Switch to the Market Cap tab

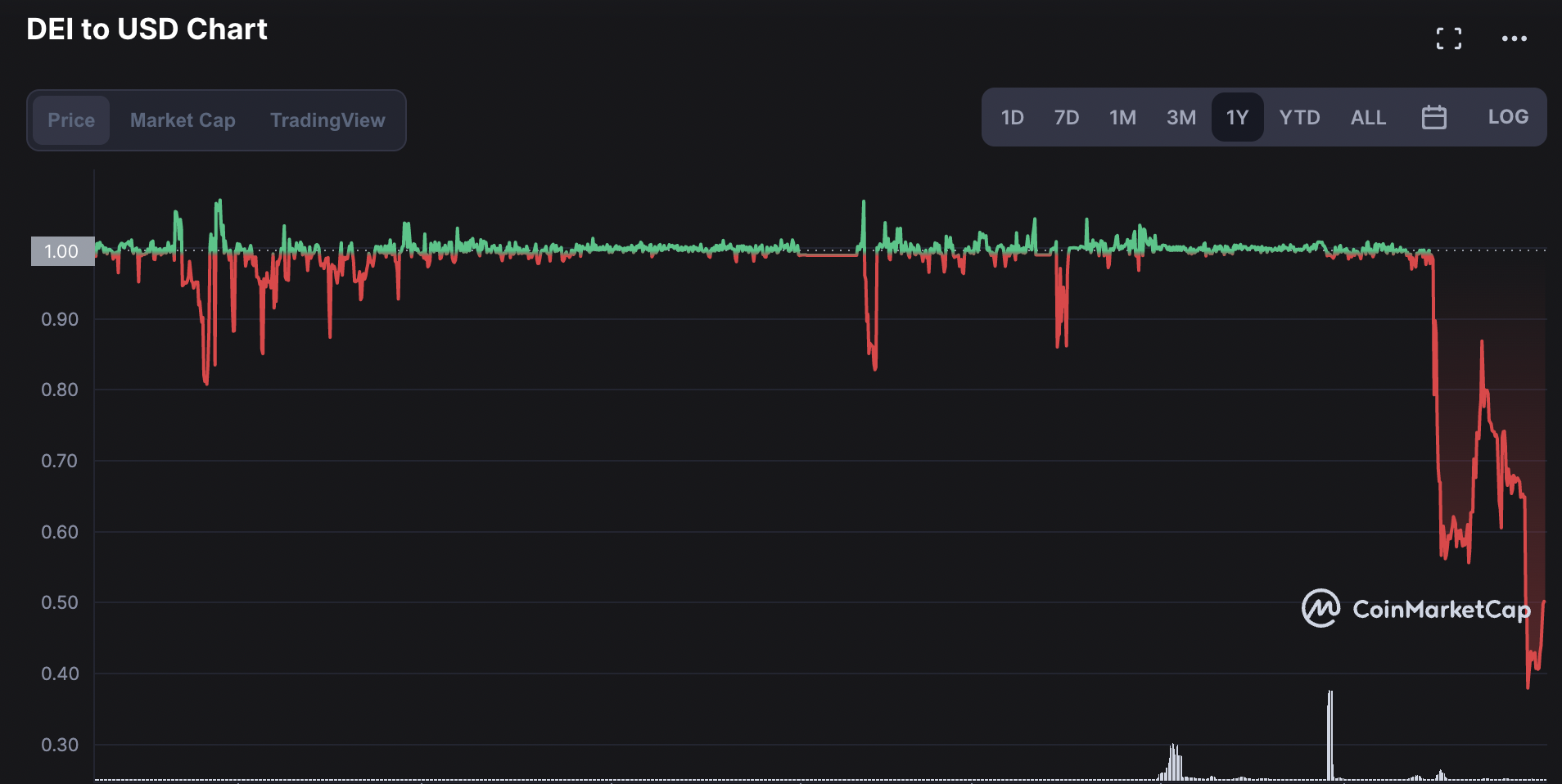click(x=183, y=120)
